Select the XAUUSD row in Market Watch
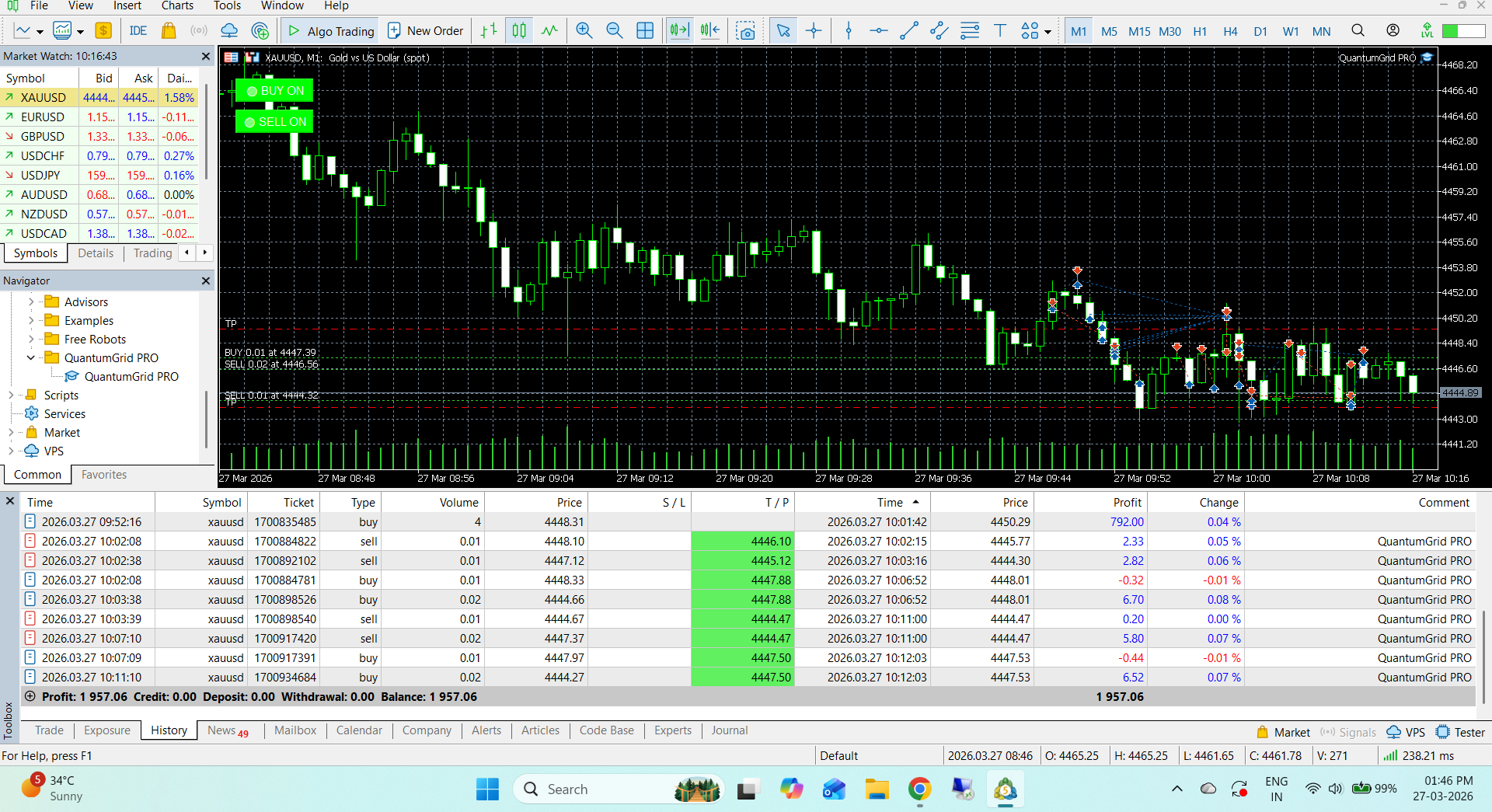This screenshot has width=1492, height=812. (x=44, y=98)
